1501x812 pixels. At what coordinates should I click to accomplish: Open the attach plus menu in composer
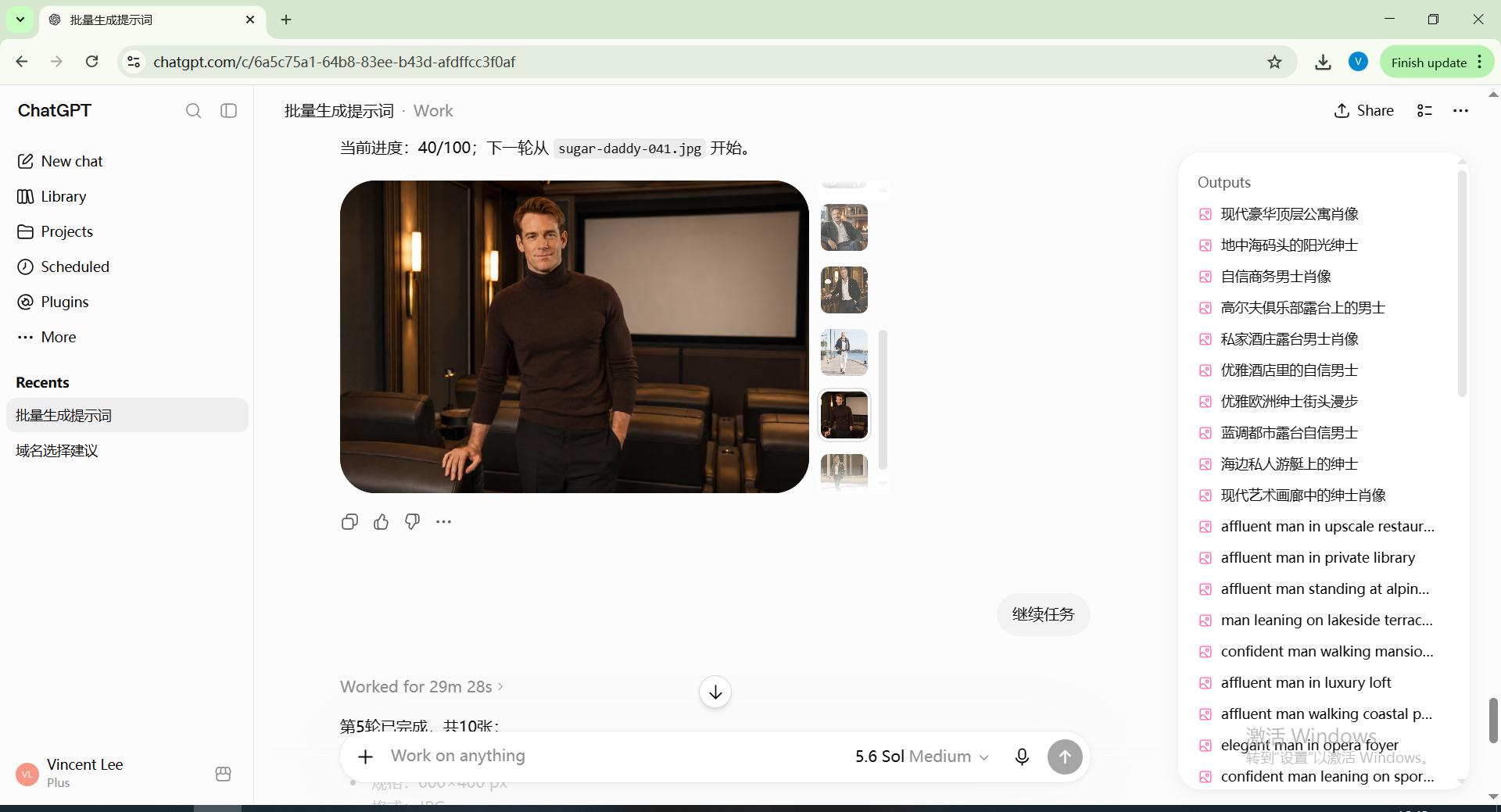tap(365, 757)
